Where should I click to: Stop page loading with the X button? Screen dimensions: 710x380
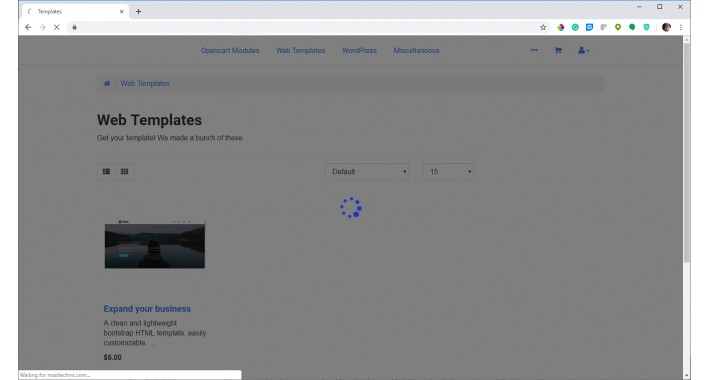click(57, 27)
